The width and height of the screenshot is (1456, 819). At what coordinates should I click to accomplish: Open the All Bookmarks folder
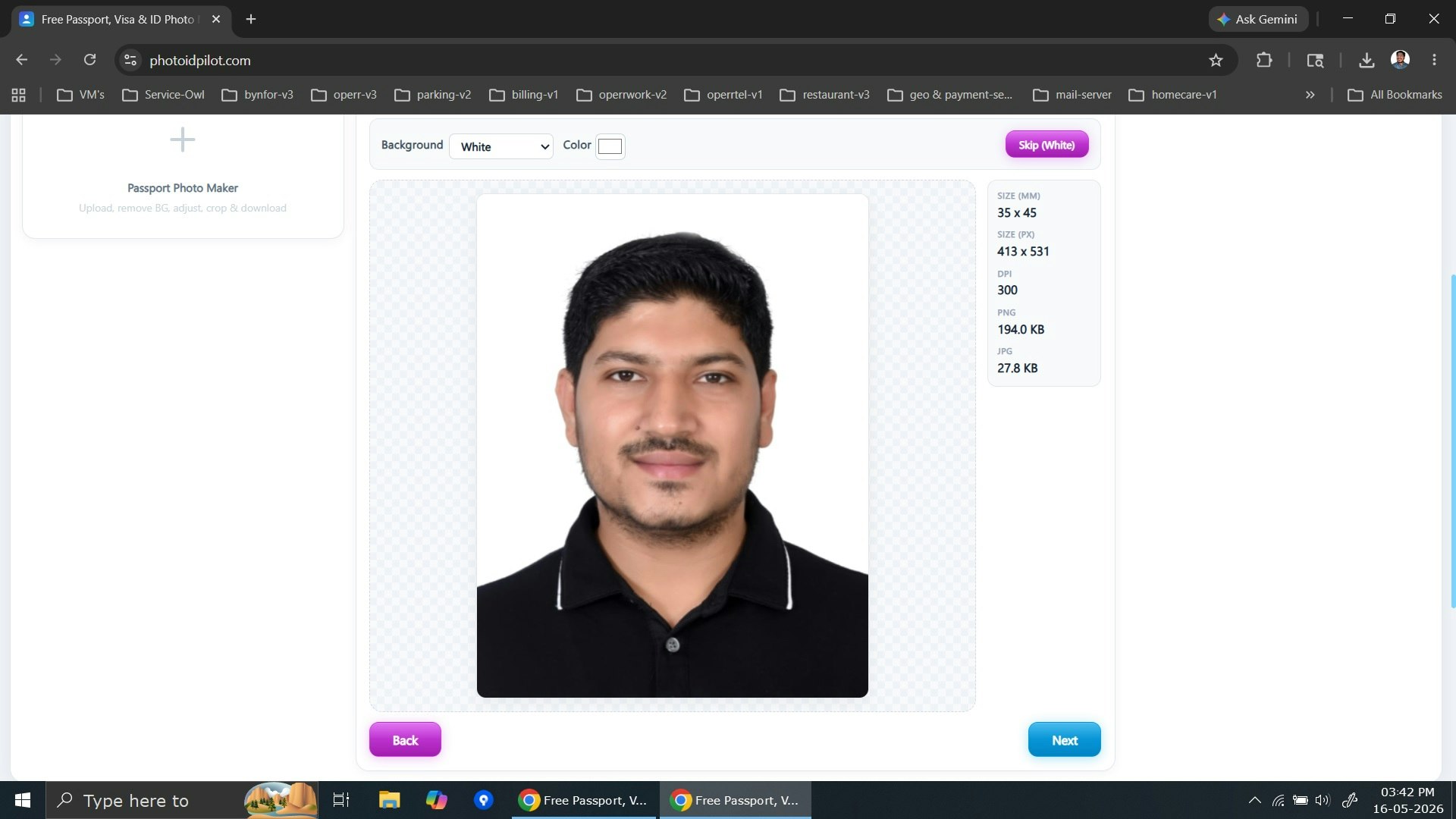click(x=1395, y=95)
